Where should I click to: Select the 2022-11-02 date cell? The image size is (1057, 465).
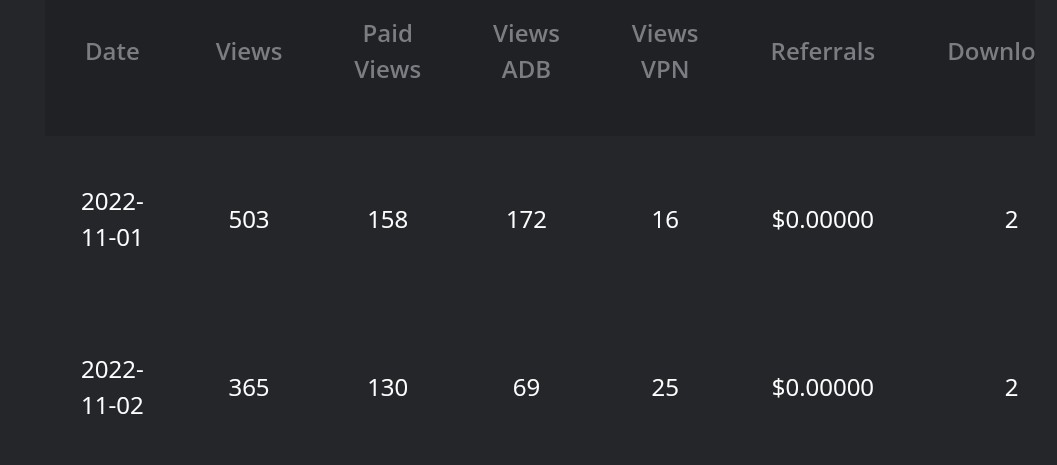(112, 388)
